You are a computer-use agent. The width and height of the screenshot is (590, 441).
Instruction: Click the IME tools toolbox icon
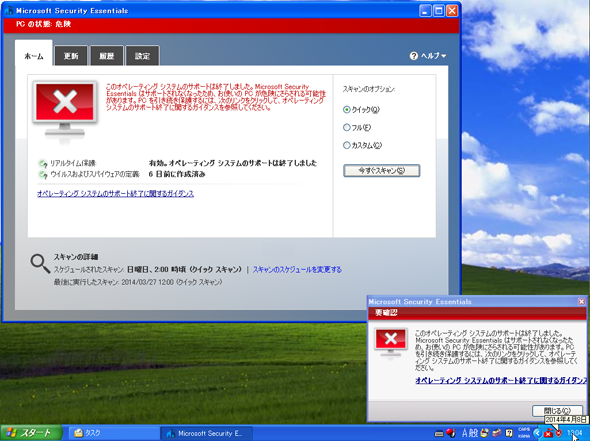[497, 433]
